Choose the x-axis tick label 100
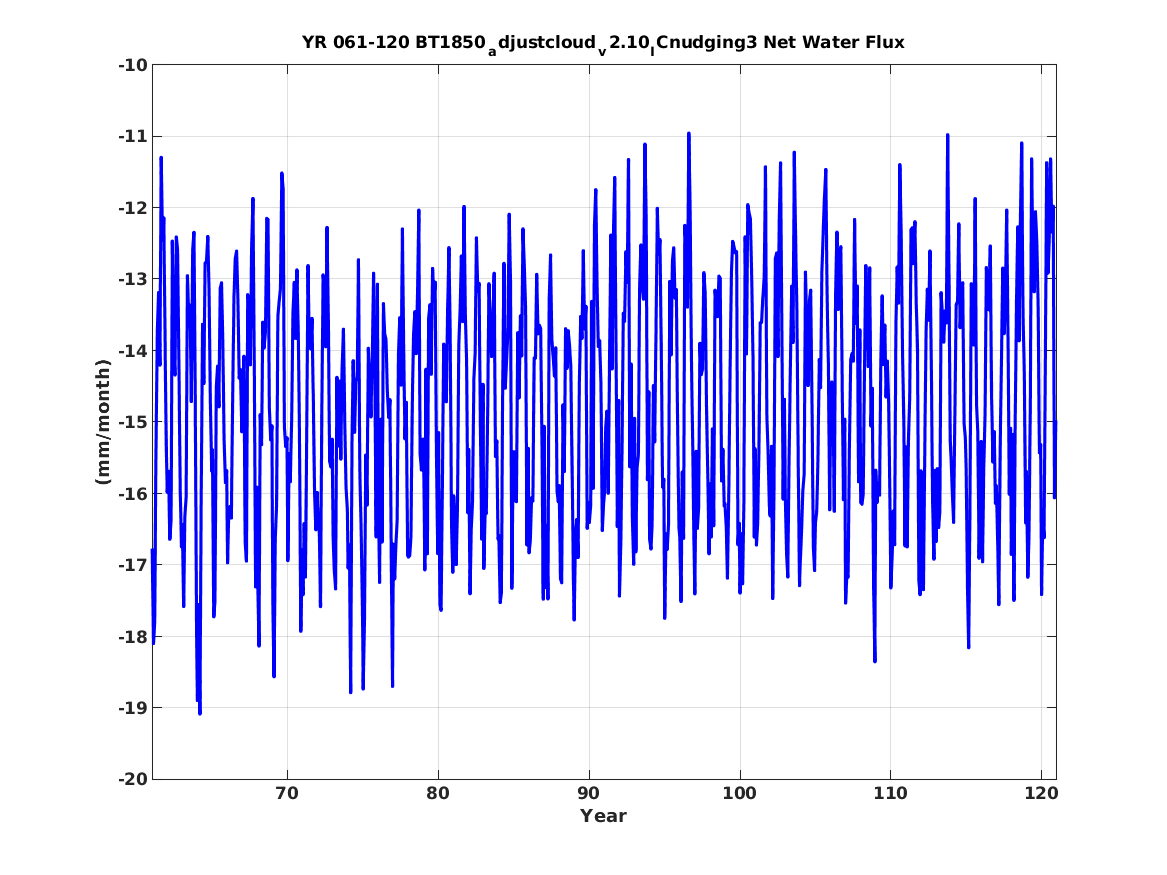 point(740,794)
